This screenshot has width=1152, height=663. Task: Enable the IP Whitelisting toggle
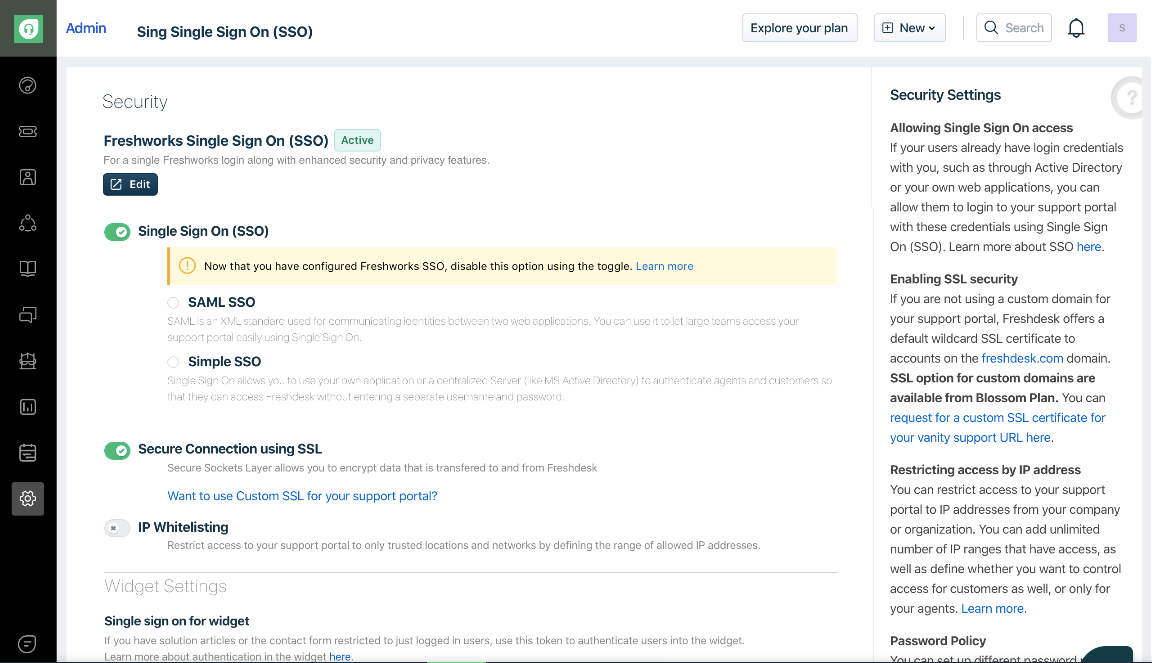coord(117,528)
